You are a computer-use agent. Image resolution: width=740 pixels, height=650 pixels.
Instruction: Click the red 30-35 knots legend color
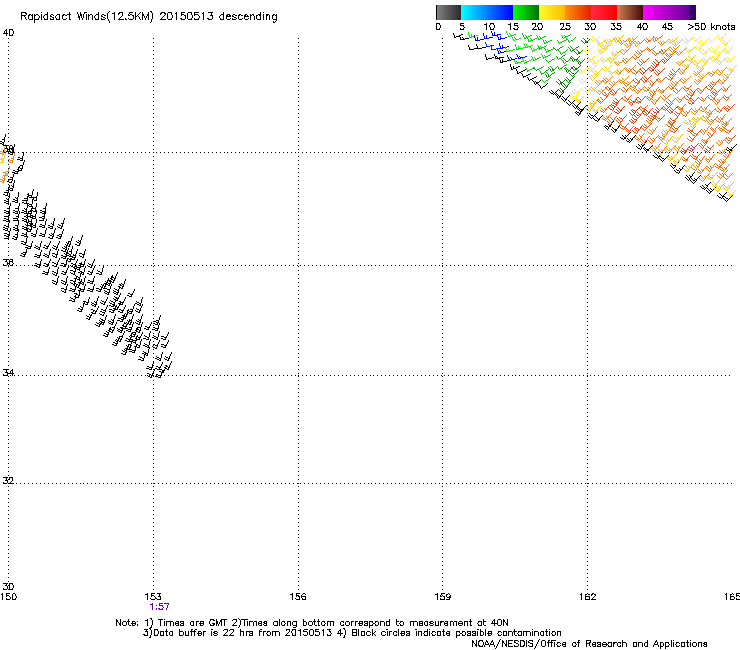(604, 12)
